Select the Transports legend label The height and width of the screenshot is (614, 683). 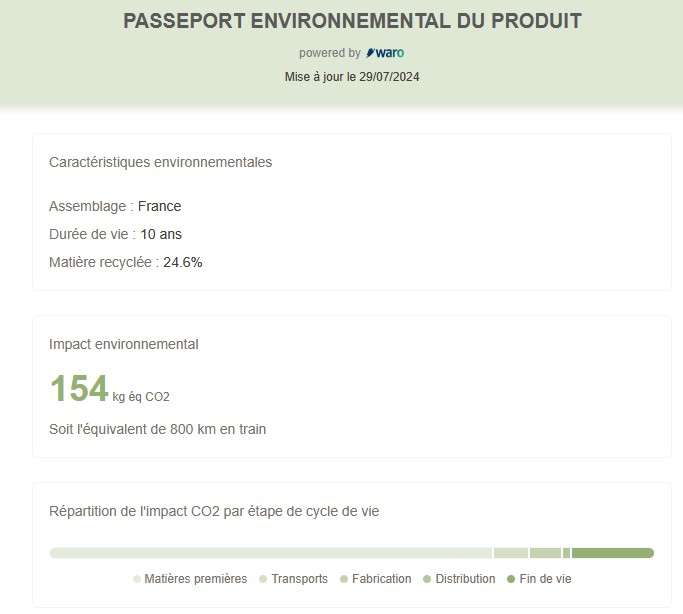(300, 579)
